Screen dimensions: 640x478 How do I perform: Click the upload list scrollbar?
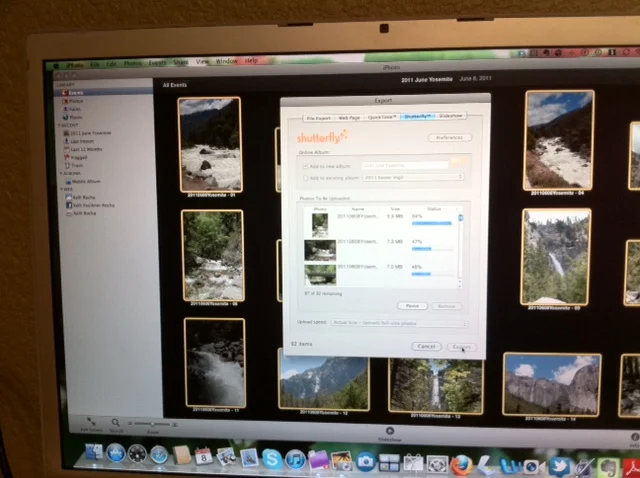[x=460, y=250]
